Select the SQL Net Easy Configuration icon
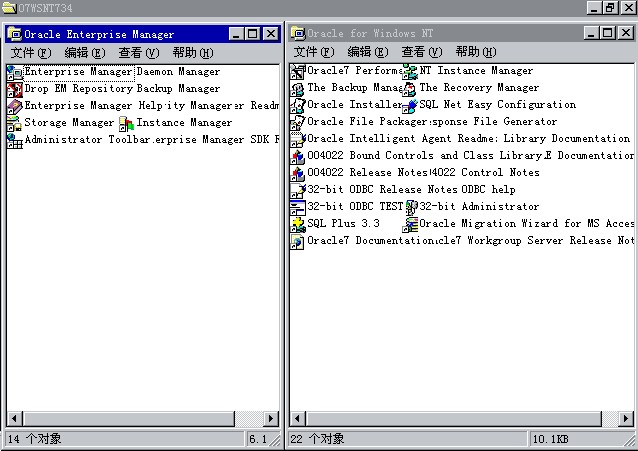Viewport: 638px width, 451px height. [x=410, y=106]
